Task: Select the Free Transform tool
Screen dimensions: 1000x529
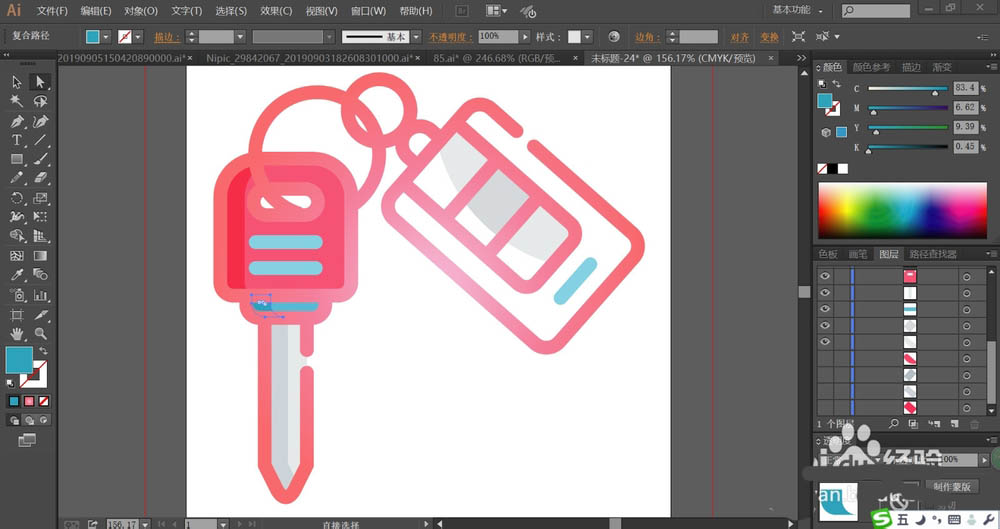Action: click(x=40, y=218)
